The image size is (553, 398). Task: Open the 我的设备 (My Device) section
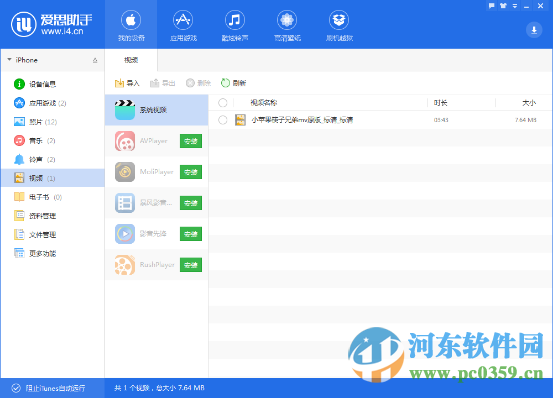point(131,25)
